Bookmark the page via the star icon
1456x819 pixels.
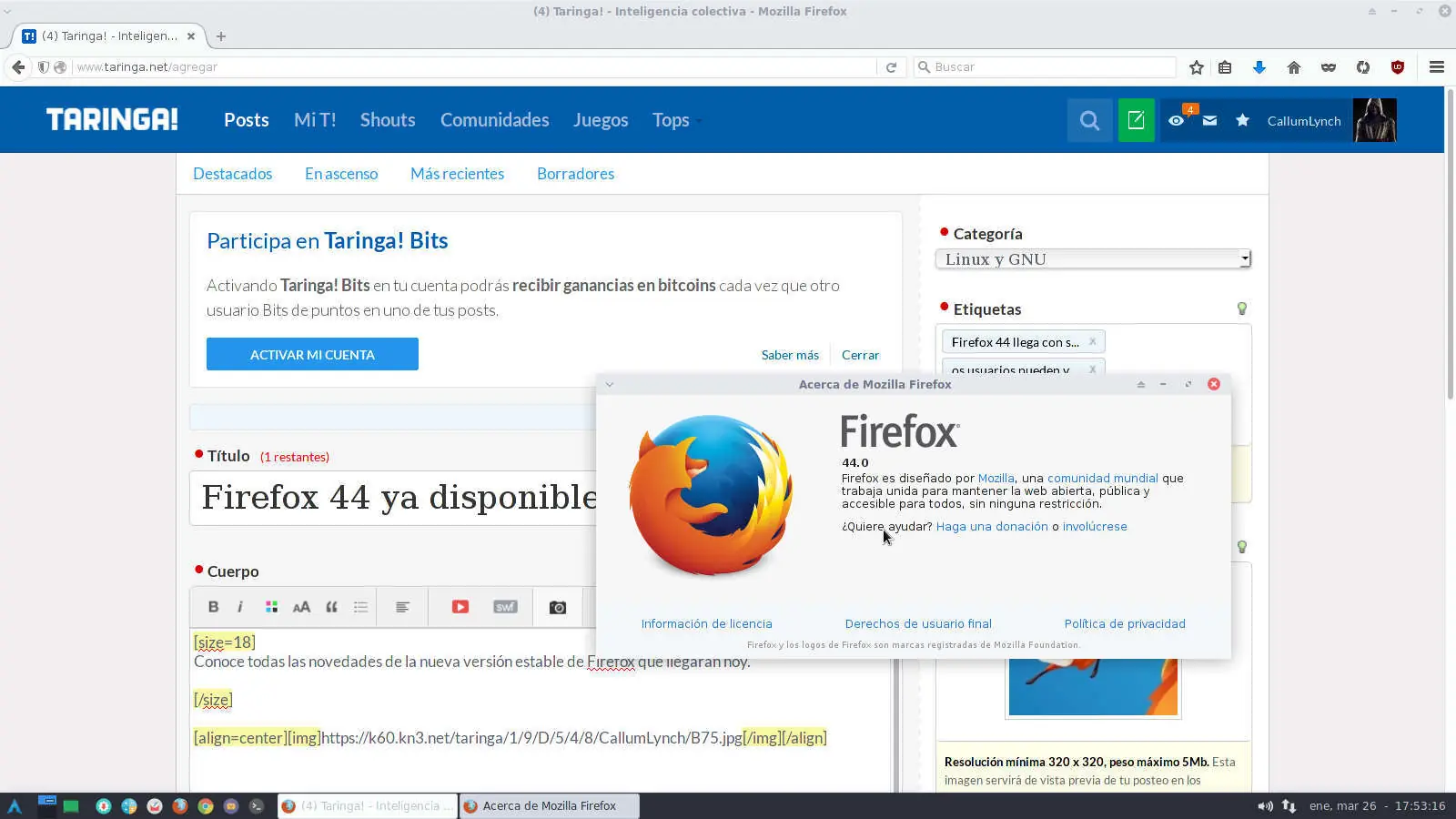[x=1196, y=66]
